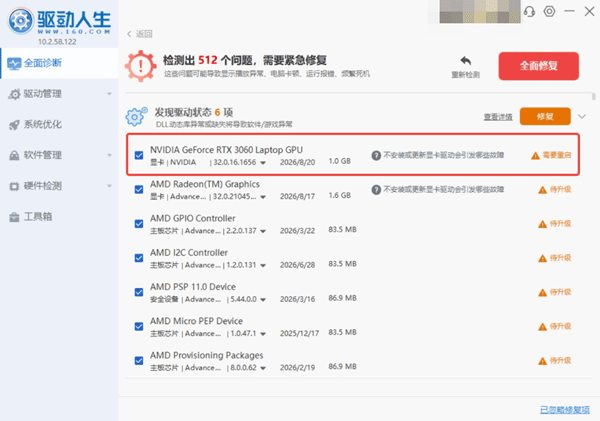The image size is (600, 421).
Task: Click 待升级 warning on AMD I2C Controller row
Action: pos(554,258)
